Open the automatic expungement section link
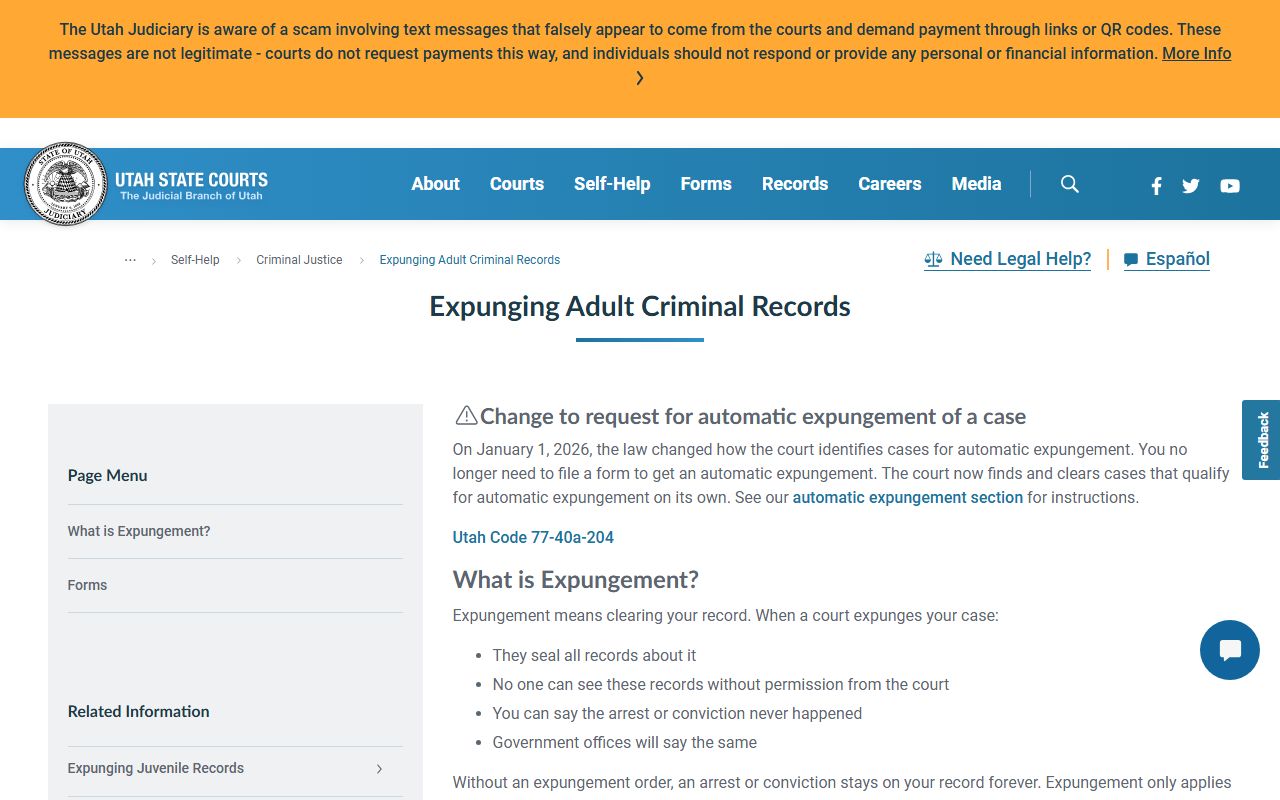 point(908,497)
